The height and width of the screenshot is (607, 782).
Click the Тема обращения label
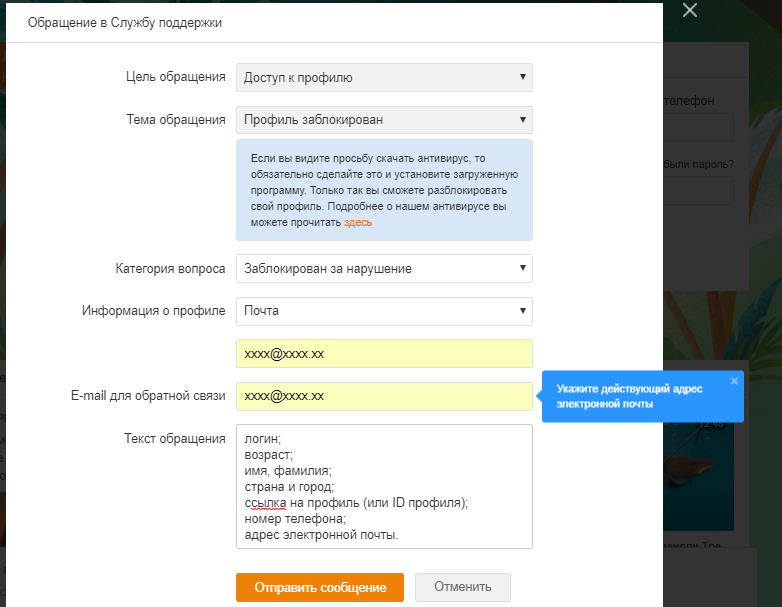[x=176, y=120]
